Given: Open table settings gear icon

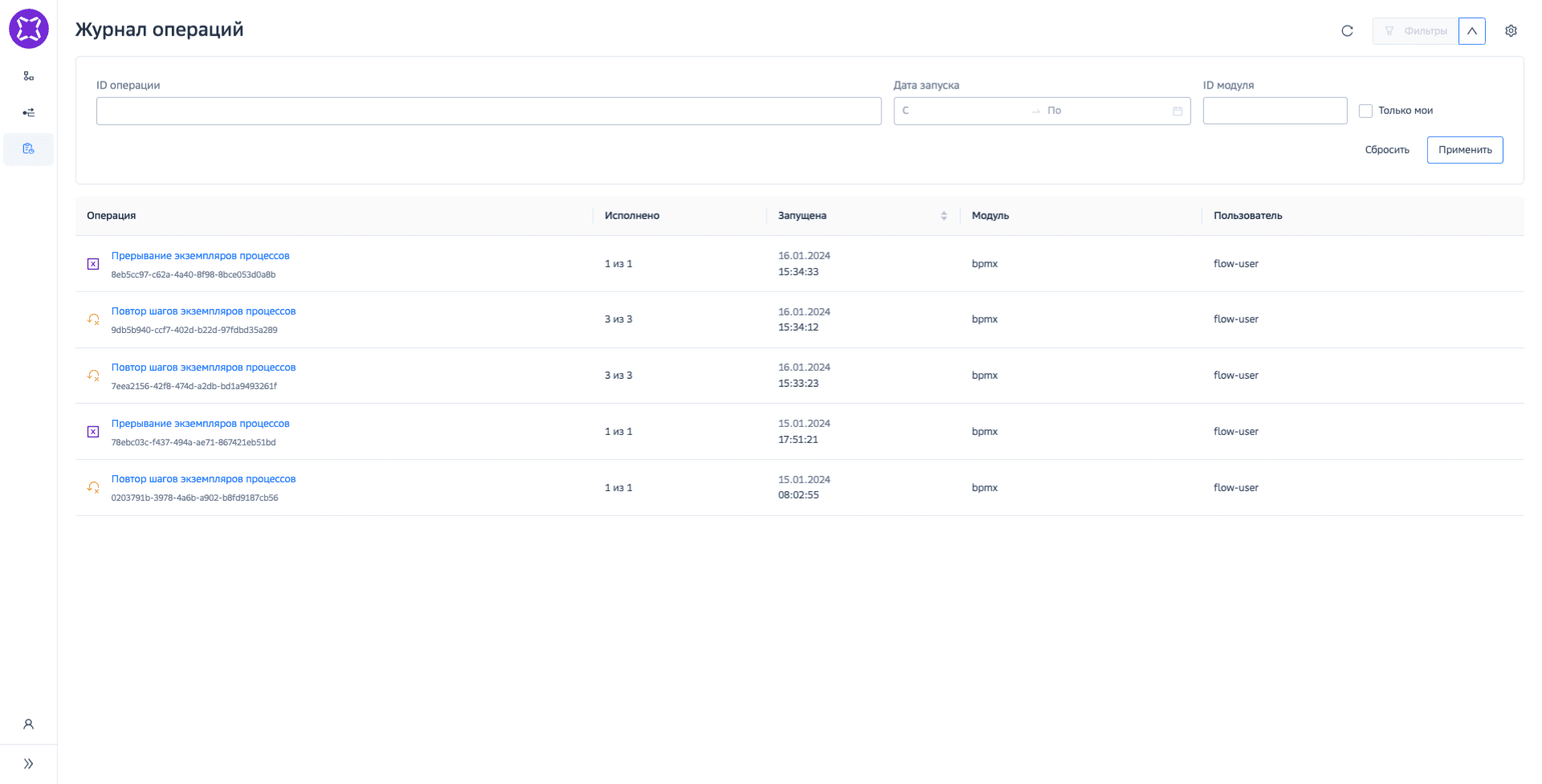Looking at the screenshot, I should pos(1511,31).
